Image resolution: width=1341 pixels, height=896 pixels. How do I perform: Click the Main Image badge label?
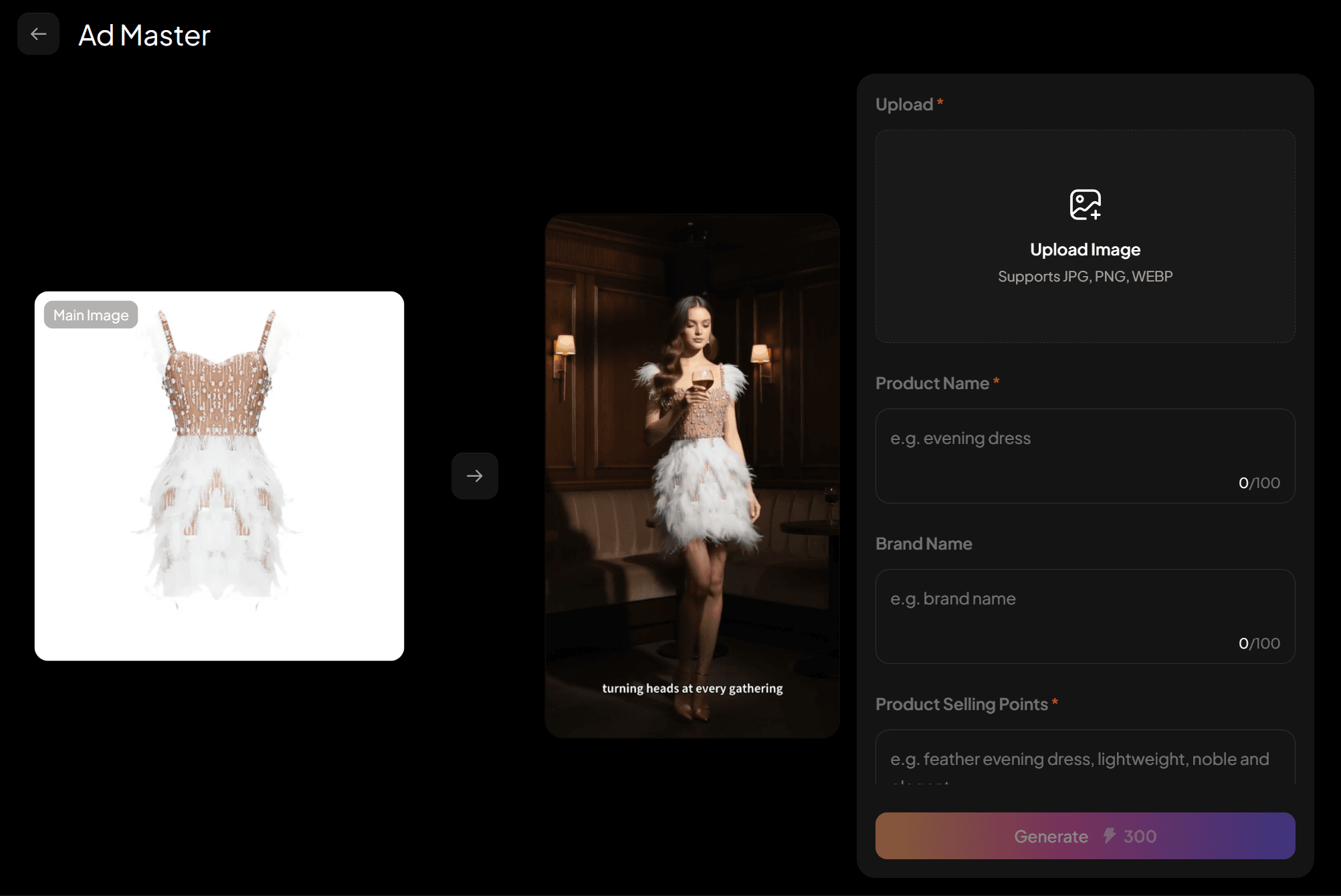tap(91, 315)
